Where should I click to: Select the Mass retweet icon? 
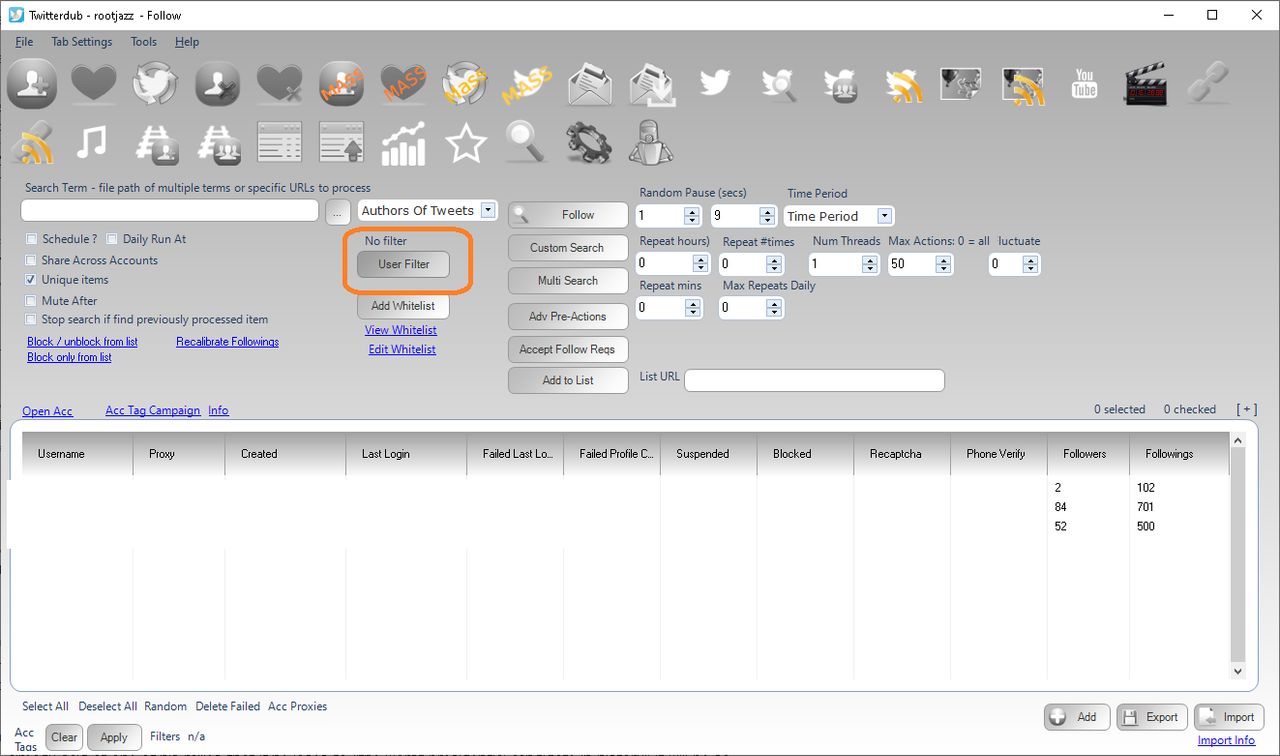[x=466, y=84]
